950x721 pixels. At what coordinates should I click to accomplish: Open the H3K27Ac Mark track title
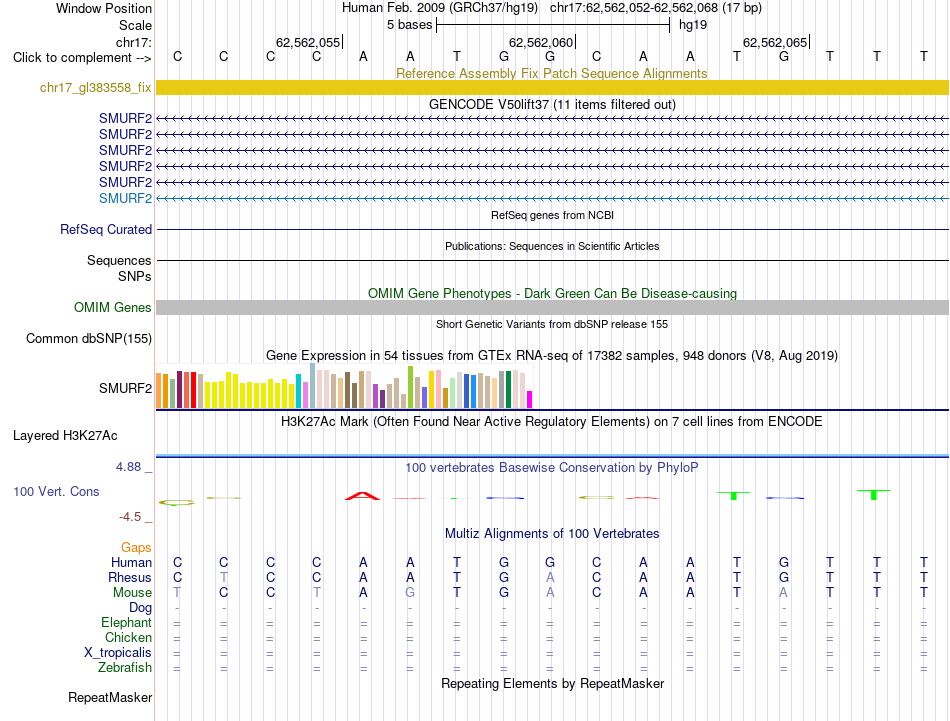(x=552, y=422)
